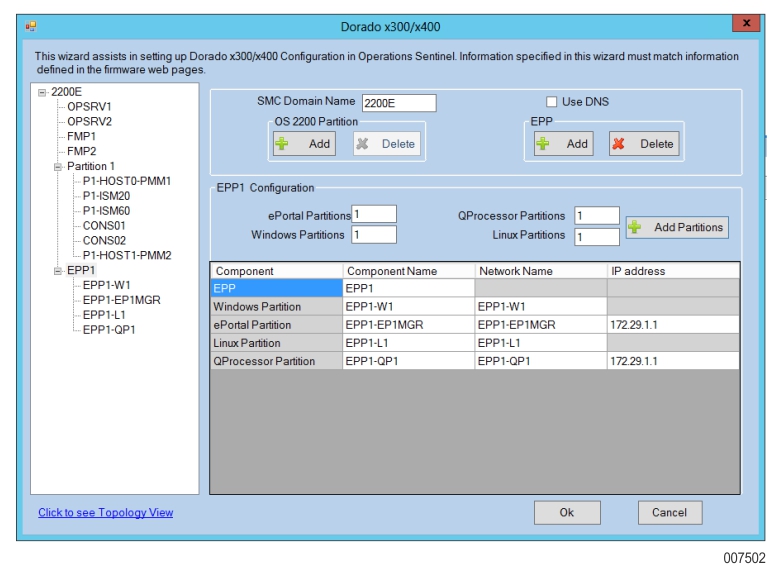Open the Click to see Topology View link
Image resolution: width=775 pixels, height=570 pixels.
(106, 513)
